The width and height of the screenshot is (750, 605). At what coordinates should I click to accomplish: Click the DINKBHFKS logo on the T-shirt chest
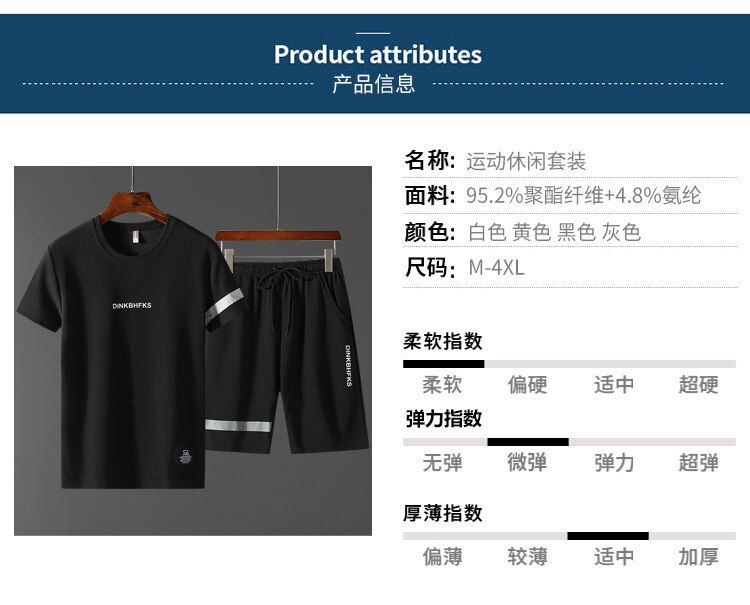[132, 306]
